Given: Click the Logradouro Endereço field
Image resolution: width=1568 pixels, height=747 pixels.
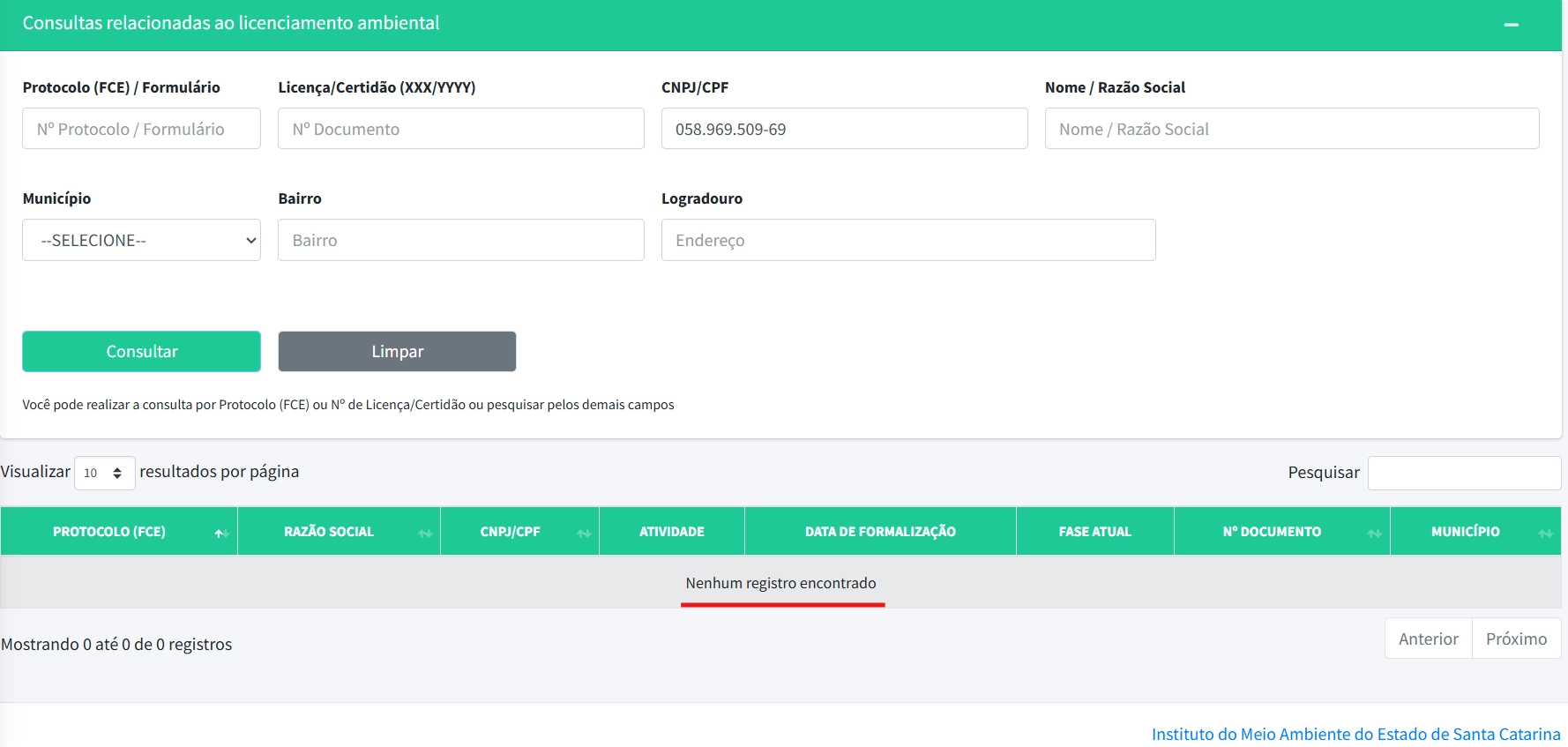Looking at the screenshot, I should pyautogui.click(x=907, y=240).
